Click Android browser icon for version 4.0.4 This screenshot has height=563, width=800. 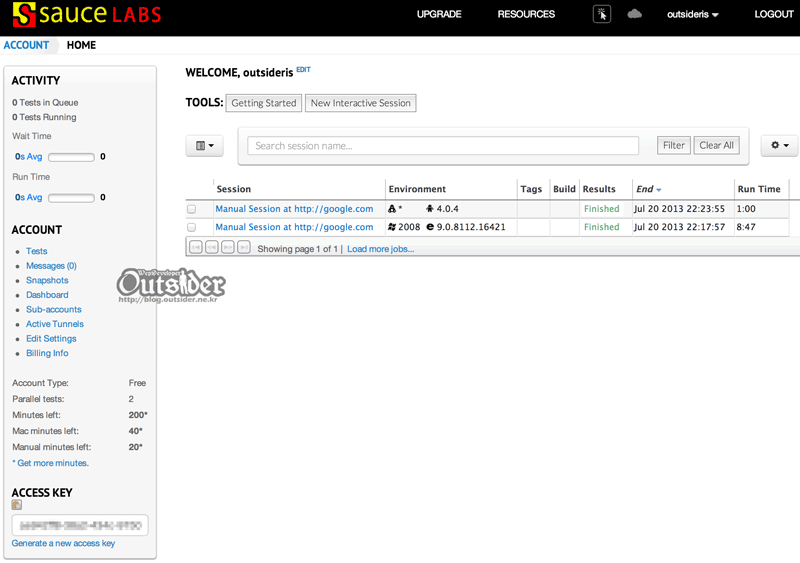click(x=430, y=208)
